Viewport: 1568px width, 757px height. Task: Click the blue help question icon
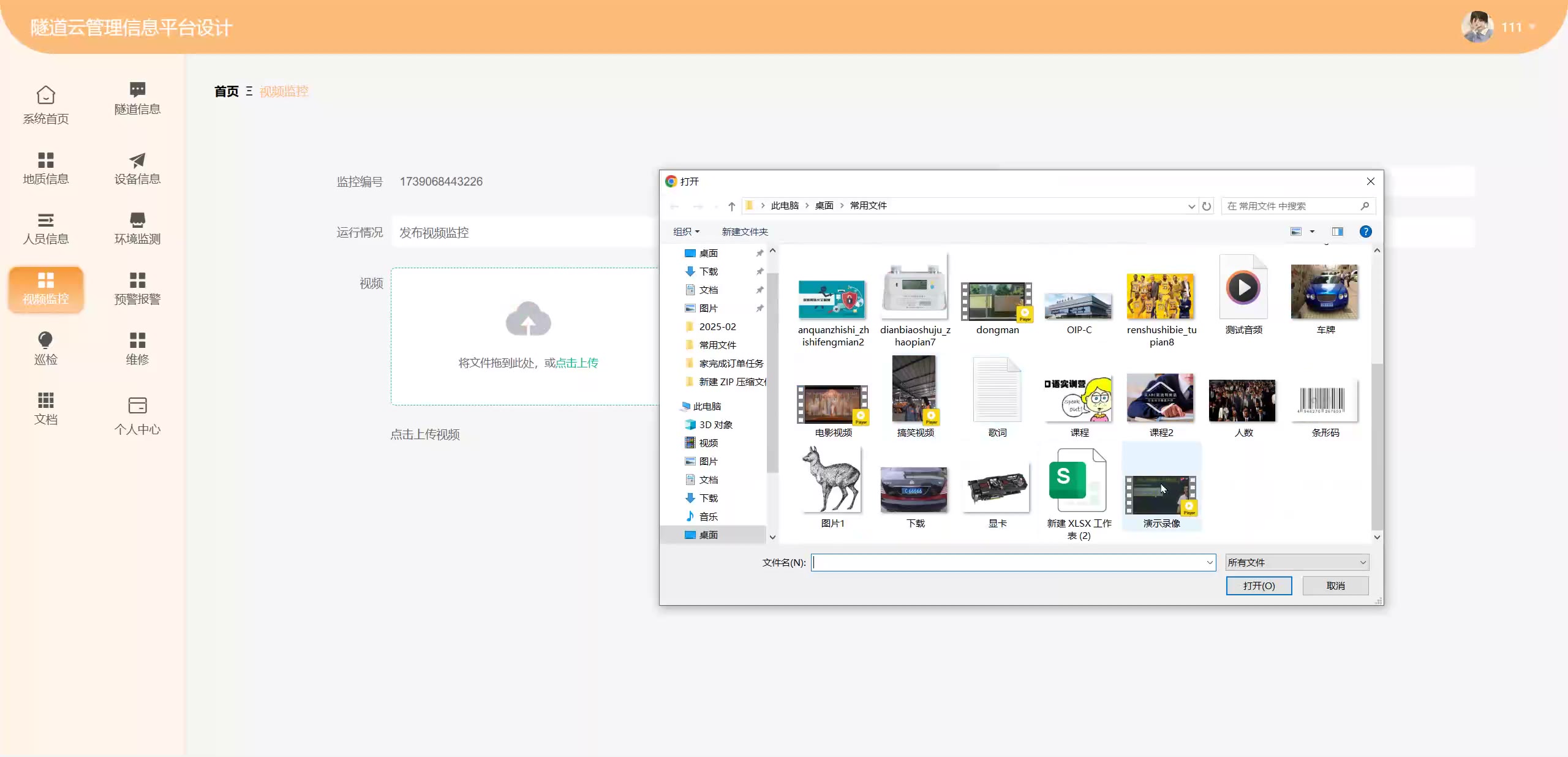(1365, 232)
